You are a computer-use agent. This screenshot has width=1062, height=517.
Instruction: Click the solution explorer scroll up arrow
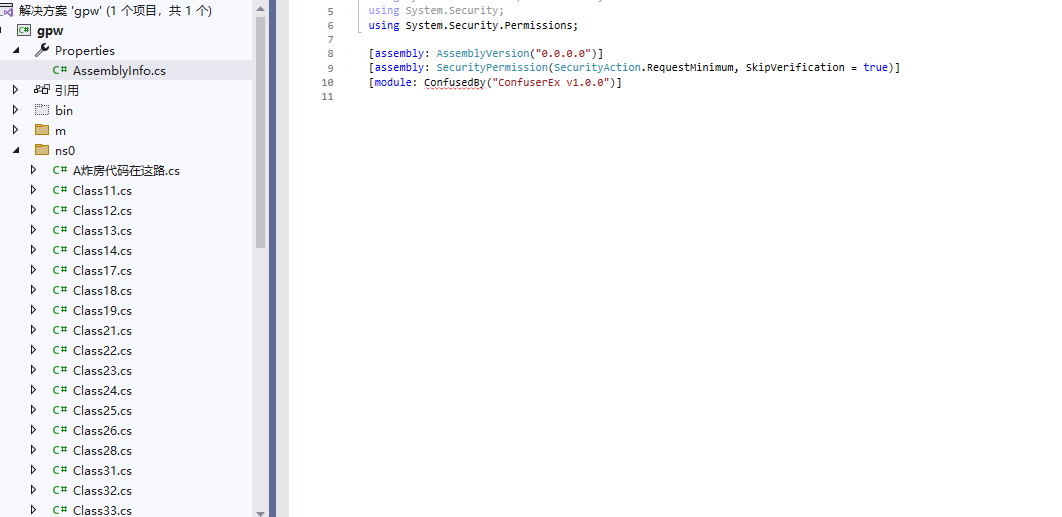point(260,6)
